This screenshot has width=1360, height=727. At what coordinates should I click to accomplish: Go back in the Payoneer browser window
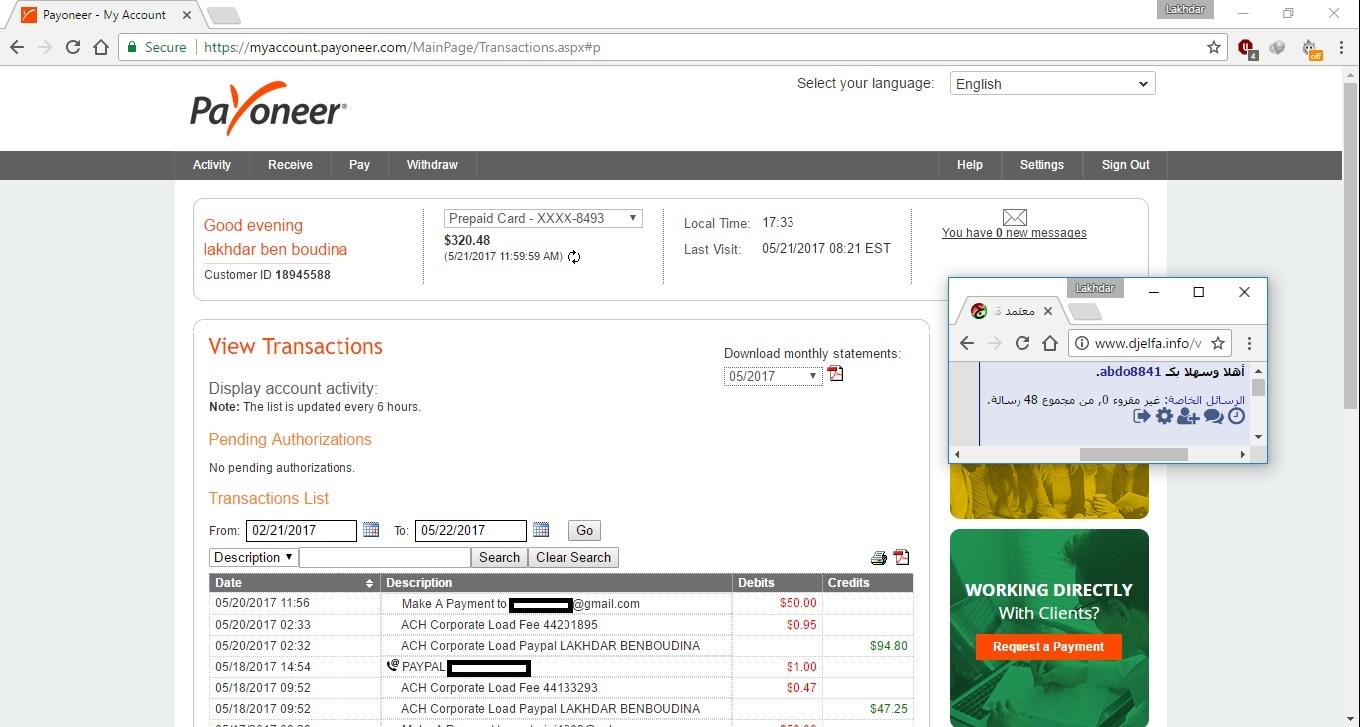[17, 47]
